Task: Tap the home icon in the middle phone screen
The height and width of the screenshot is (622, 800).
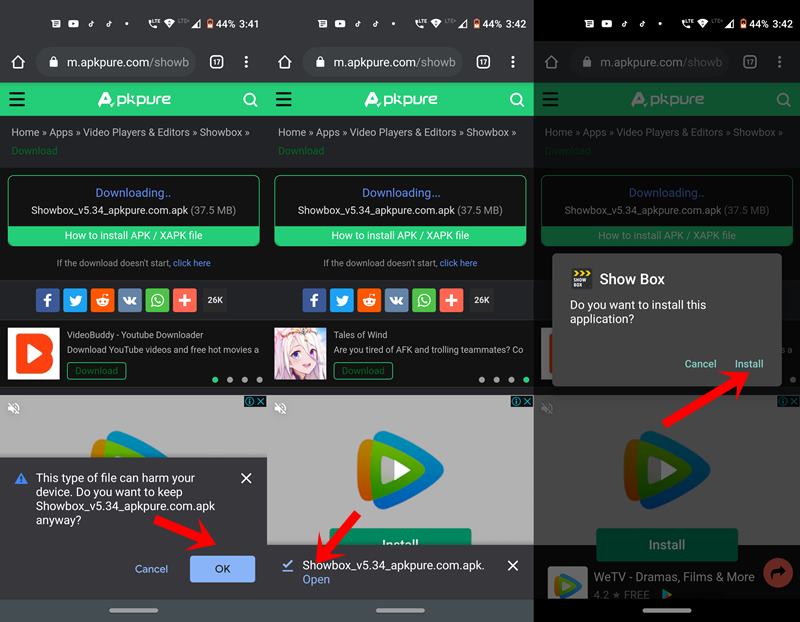Action: point(285,62)
